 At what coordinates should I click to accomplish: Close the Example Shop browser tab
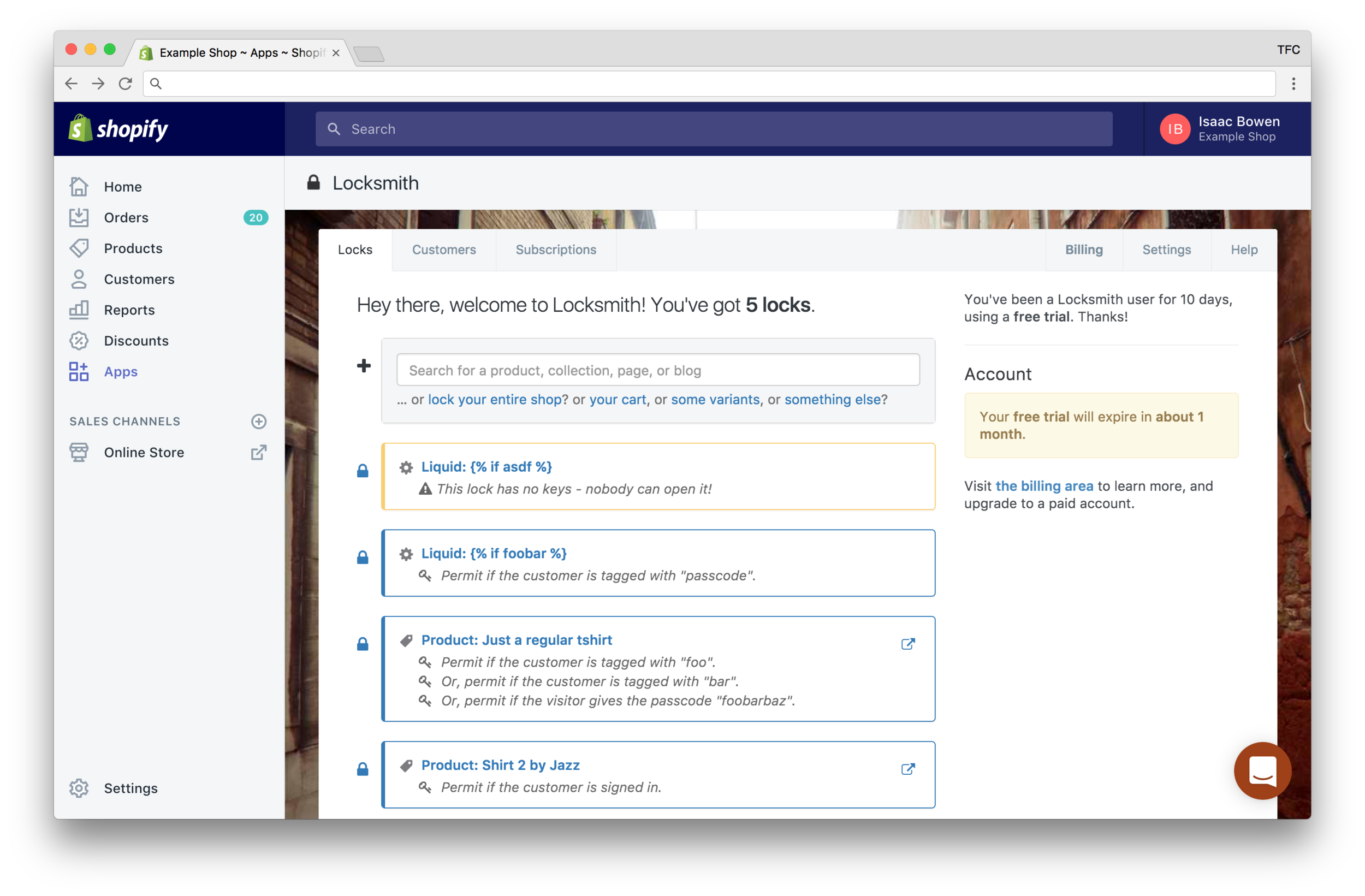click(336, 53)
